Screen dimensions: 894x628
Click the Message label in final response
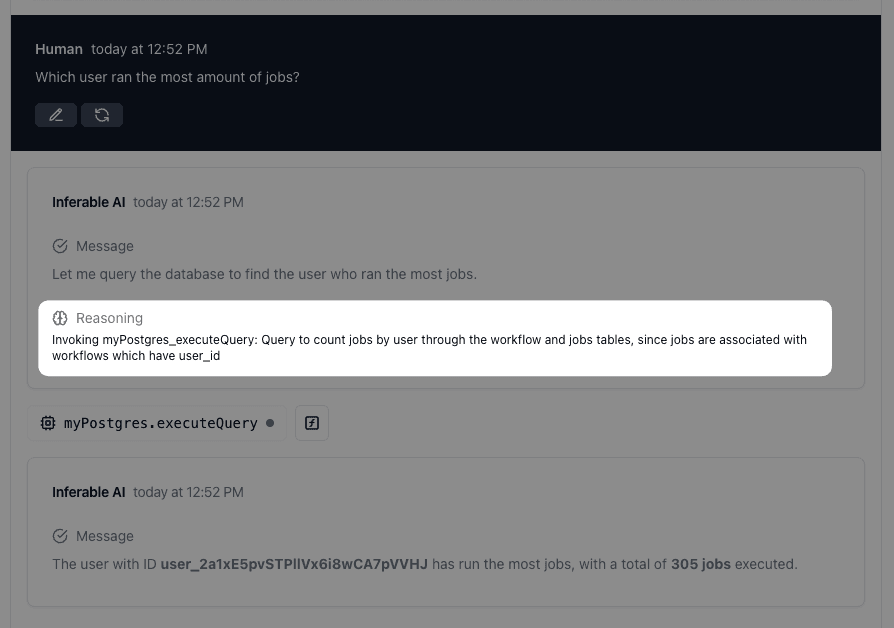pos(105,536)
